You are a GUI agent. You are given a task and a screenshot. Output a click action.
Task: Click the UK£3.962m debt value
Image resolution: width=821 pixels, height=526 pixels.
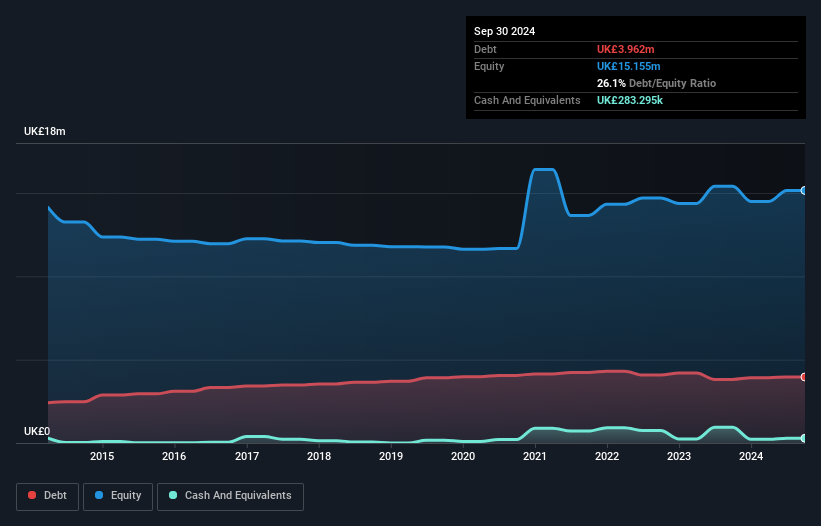(x=626, y=49)
